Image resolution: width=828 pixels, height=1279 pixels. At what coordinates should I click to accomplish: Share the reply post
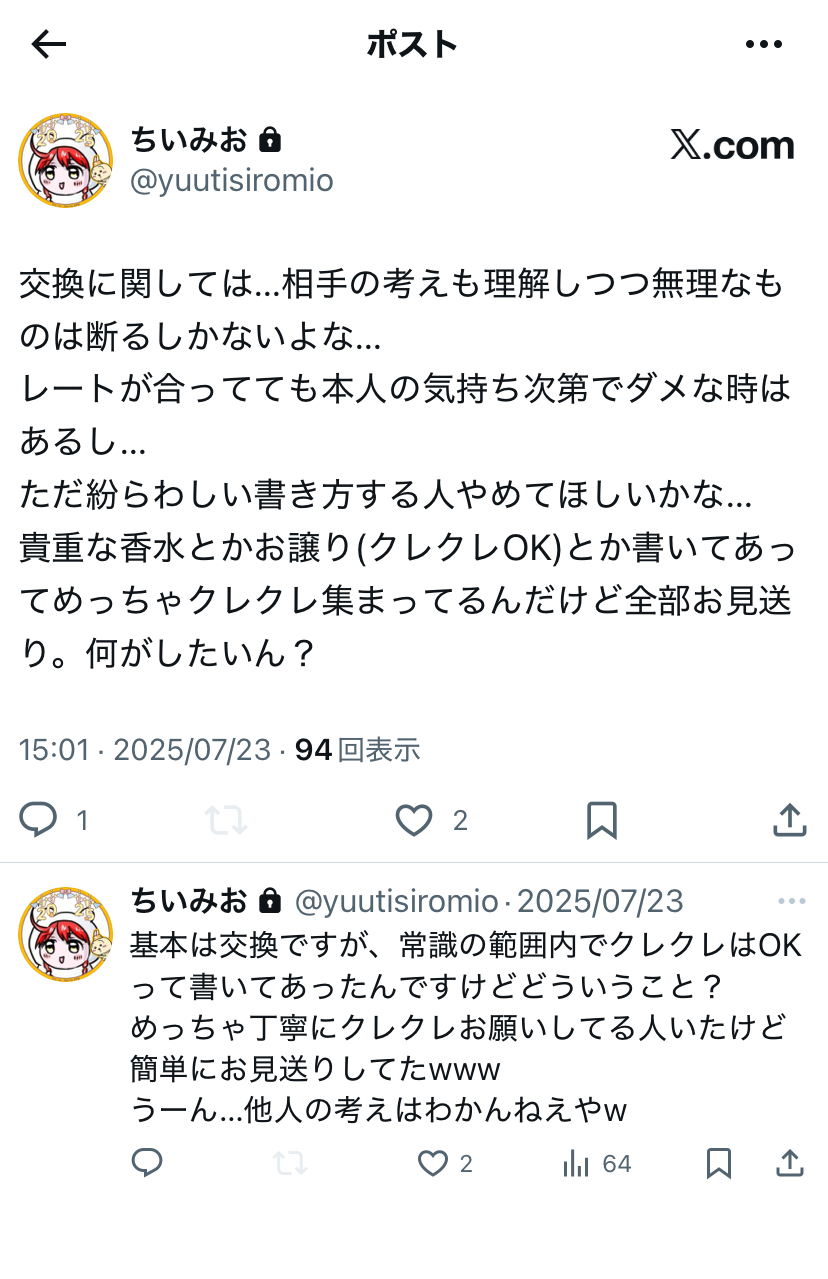(x=790, y=1163)
